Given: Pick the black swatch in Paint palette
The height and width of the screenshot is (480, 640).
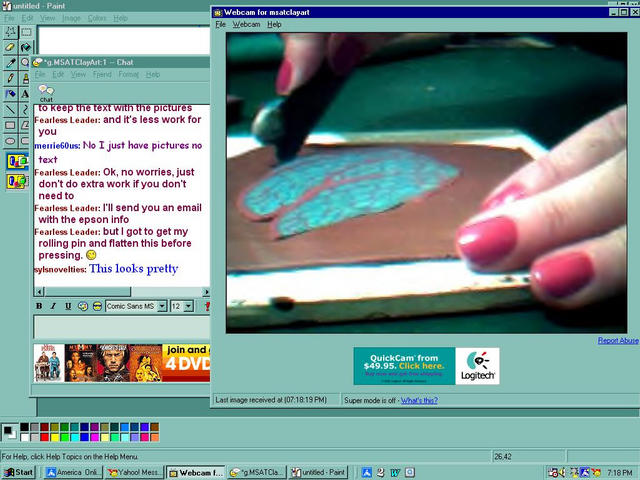Looking at the screenshot, I should 24,427.
